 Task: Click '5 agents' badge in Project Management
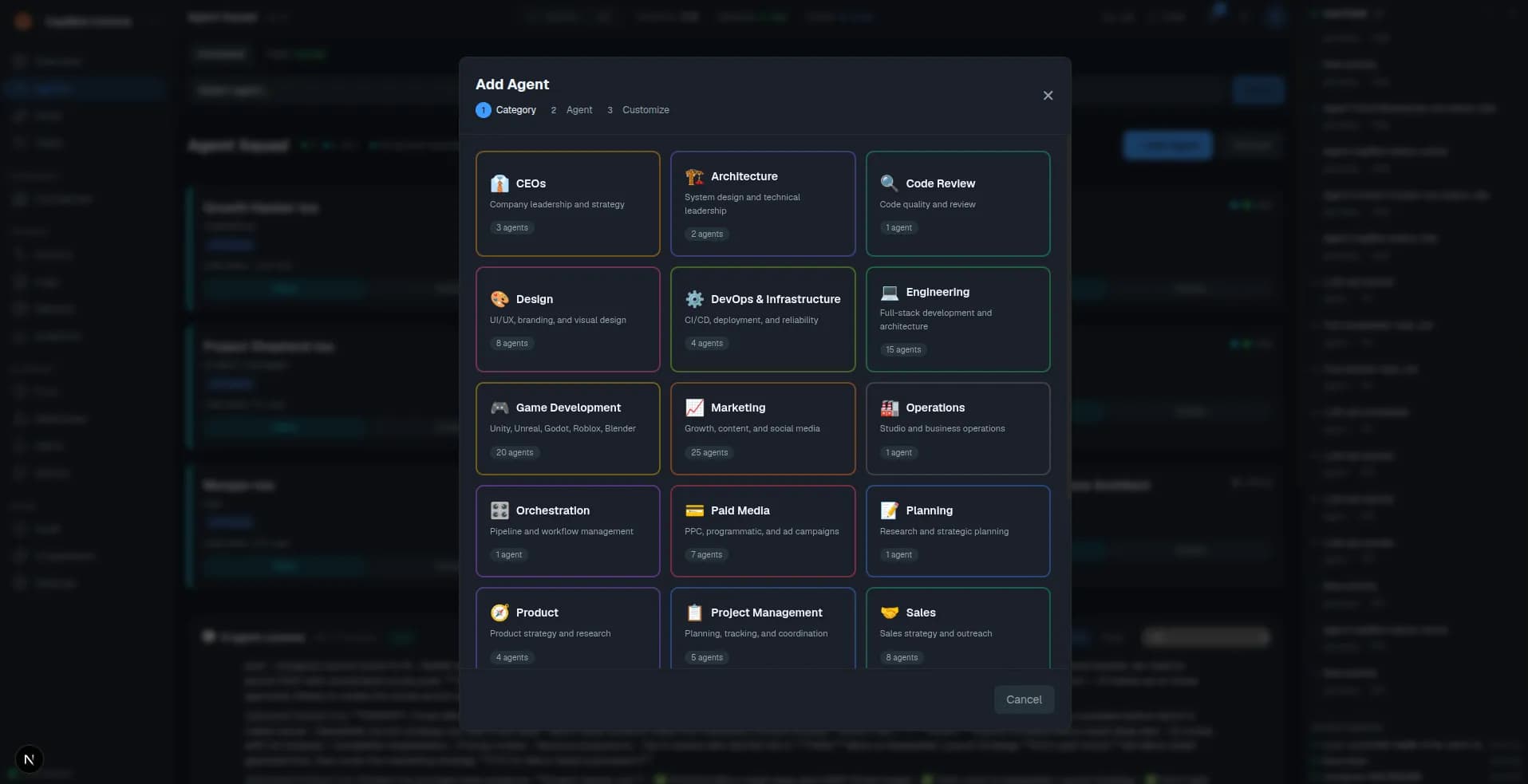(x=707, y=657)
